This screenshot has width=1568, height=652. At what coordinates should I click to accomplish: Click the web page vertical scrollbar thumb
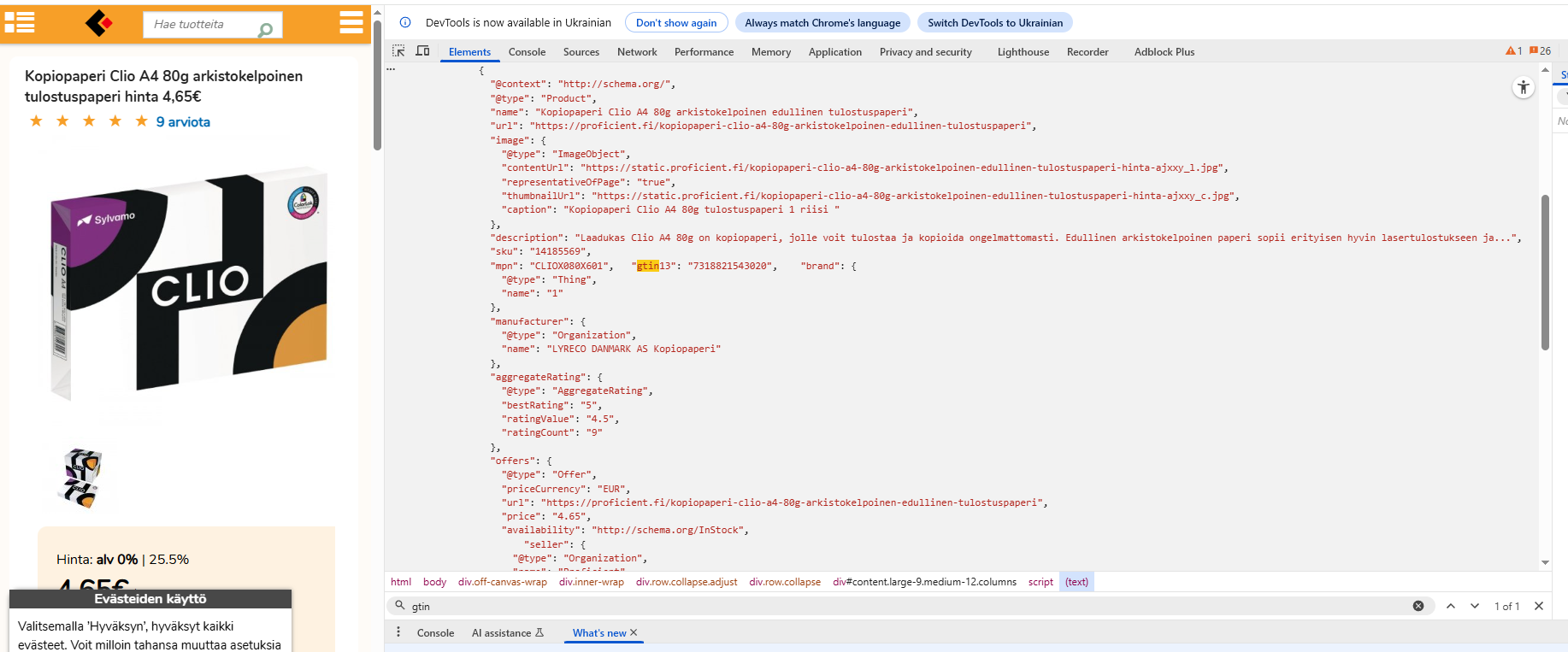[377, 85]
